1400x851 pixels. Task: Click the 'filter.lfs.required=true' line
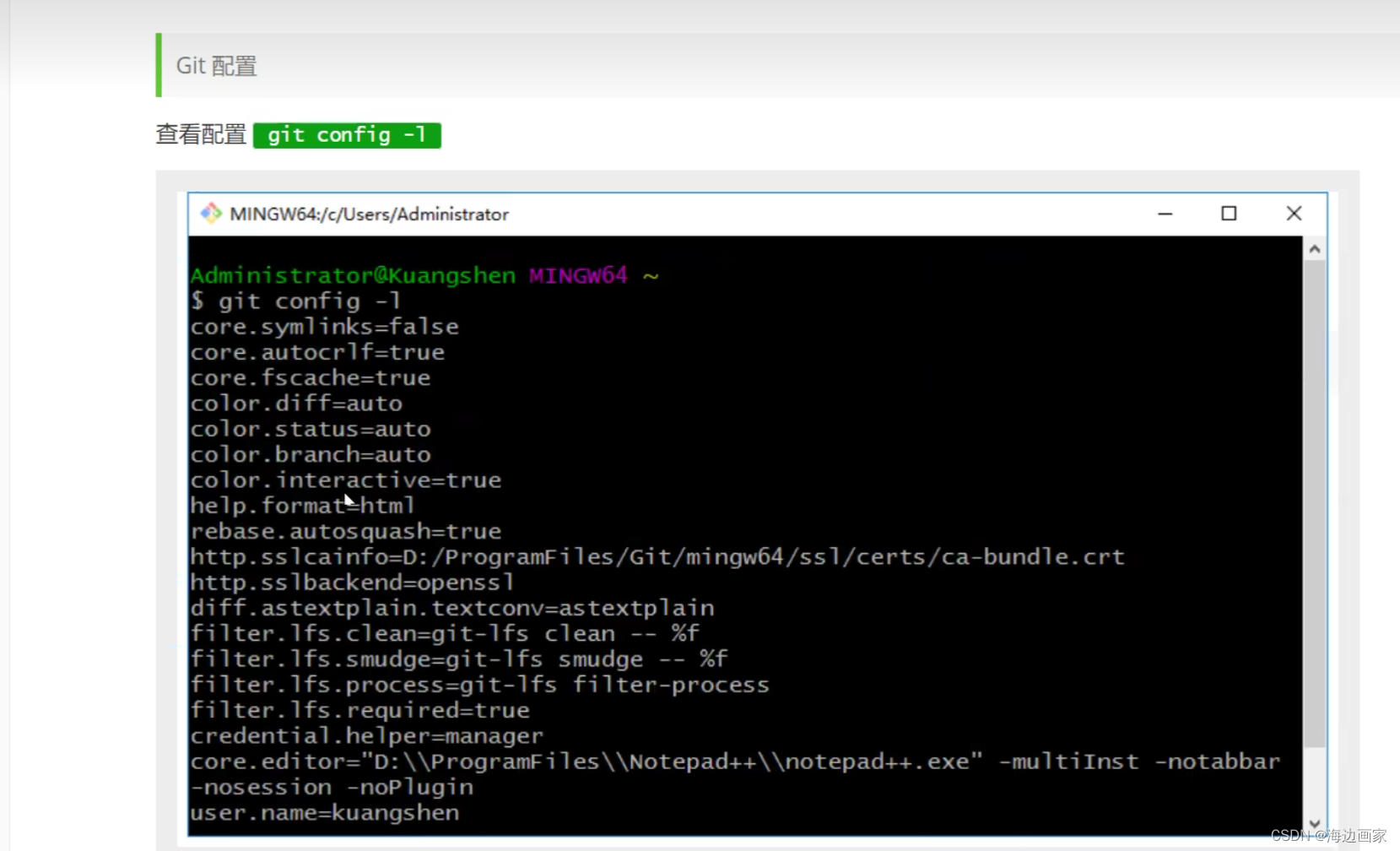[x=360, y=710]
